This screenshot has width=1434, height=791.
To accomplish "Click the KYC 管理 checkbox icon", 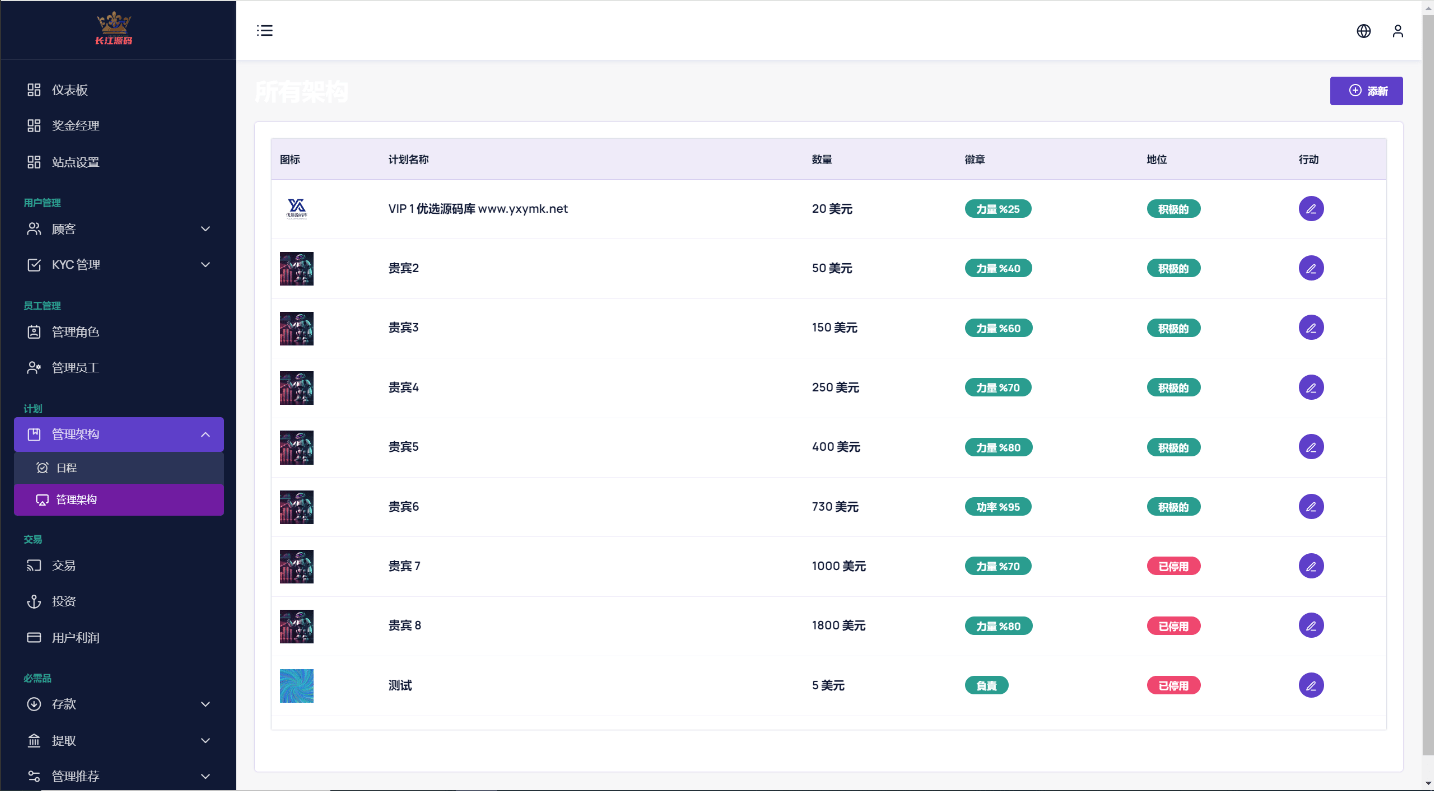I will tap(34, 265).
